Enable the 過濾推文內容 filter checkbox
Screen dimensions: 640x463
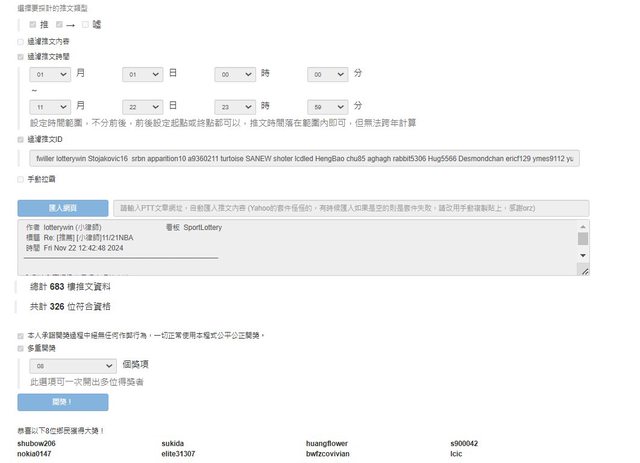pyautogui.click(x=21, y=42)
